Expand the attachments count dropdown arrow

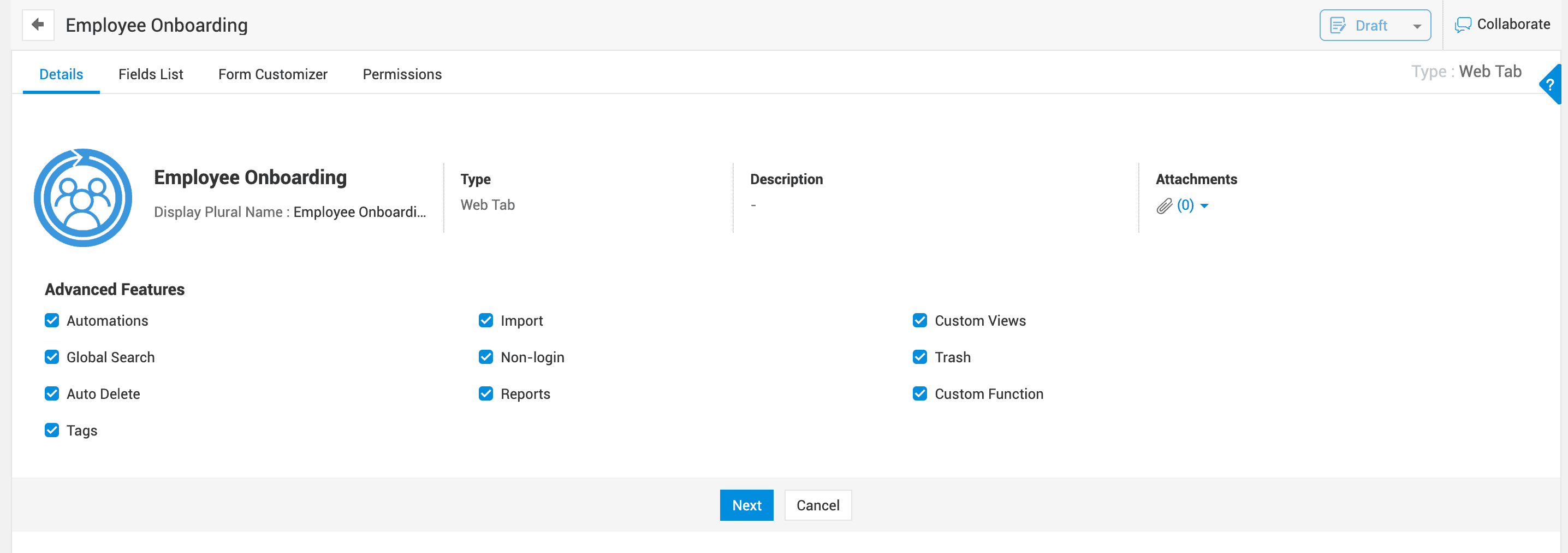pyautogui.click(x=1204, y=206)
